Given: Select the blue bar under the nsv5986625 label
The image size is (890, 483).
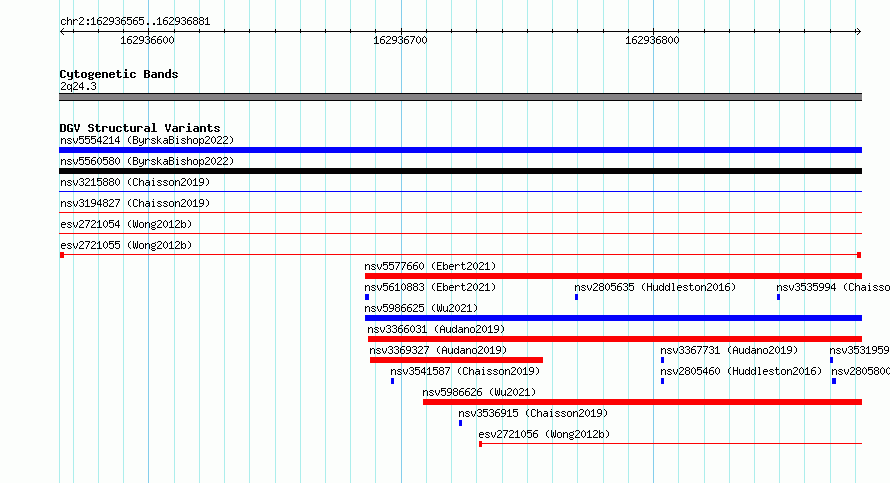Looking at the screenshot, I should (613, 318).
